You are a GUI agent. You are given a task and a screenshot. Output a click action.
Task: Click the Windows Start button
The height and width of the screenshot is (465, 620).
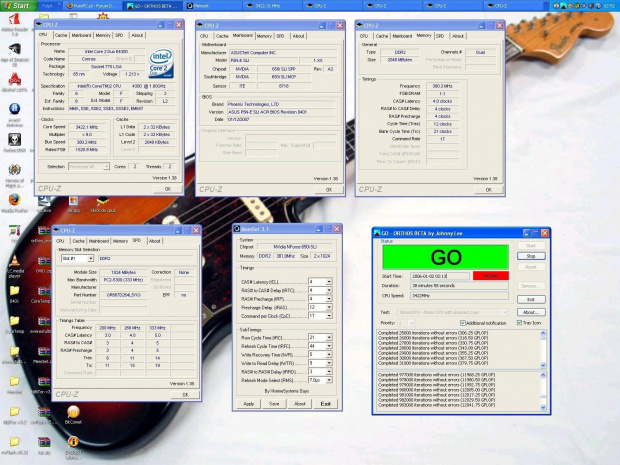point(18,6)
